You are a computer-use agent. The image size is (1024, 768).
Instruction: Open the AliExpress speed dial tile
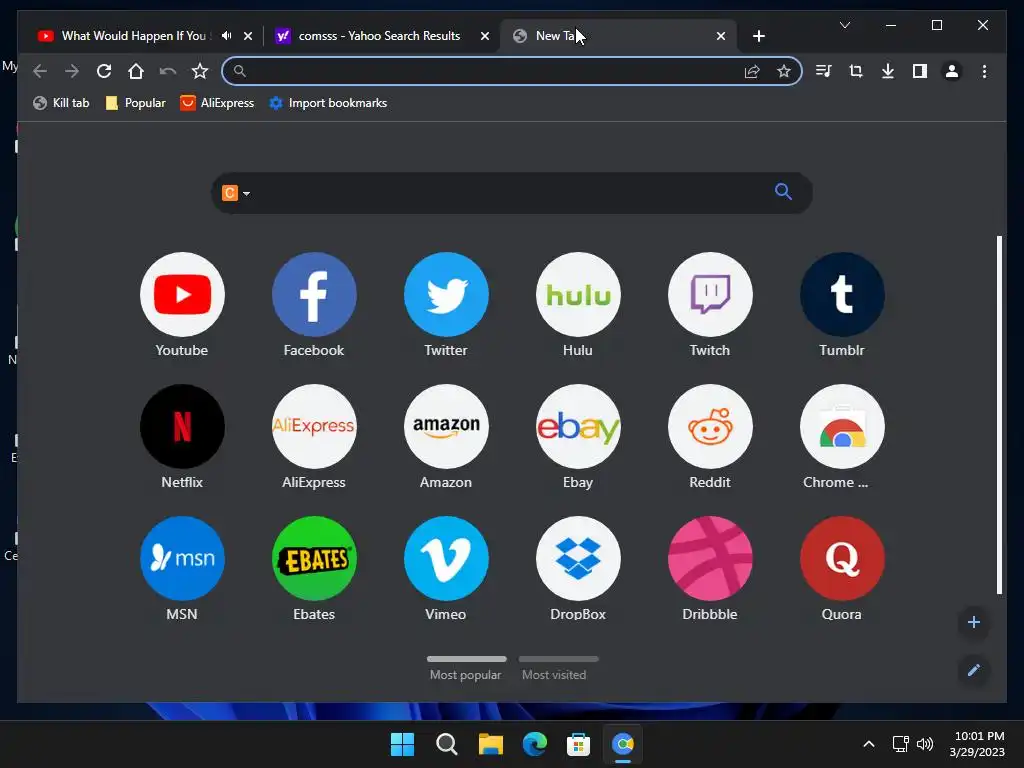[314, 426]
